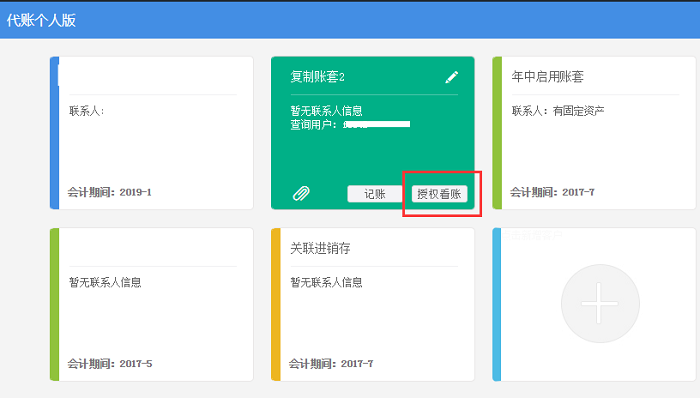Viewport: 700px width, 398px height.
Task: Open the 年中启用账套 card title
Action: pyautogui.click(x=547, y=76)
